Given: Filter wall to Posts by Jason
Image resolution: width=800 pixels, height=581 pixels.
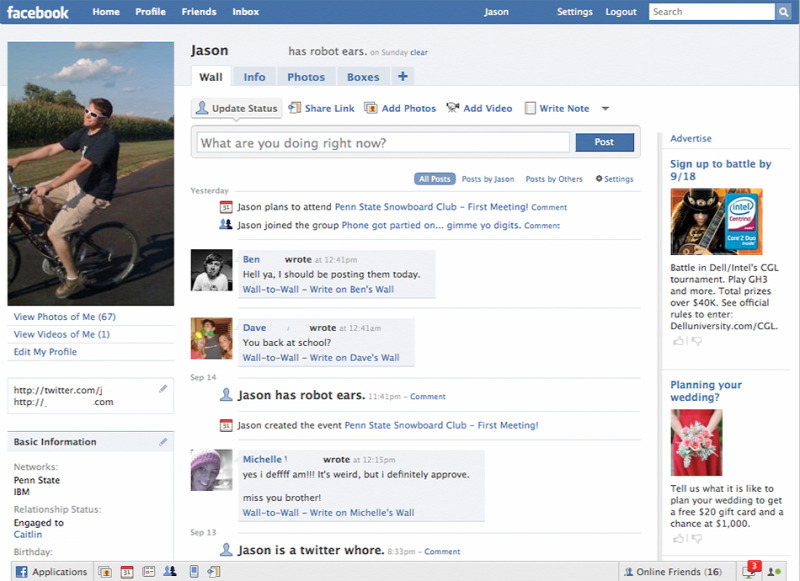Looking at the screenshot, I should click(x=488, y=179).
